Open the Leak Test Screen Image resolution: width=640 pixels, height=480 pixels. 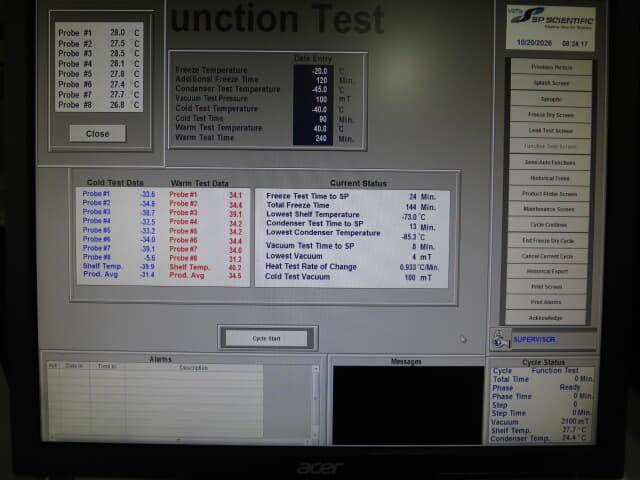pos(551,130)
